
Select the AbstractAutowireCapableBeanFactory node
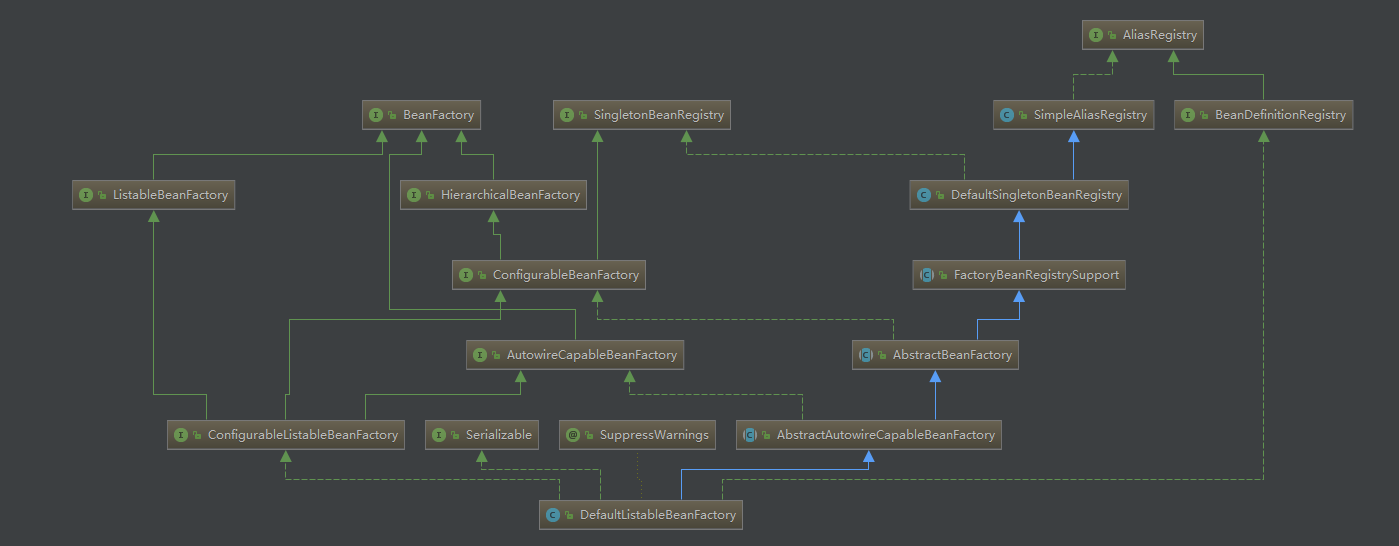click(868, 435)
